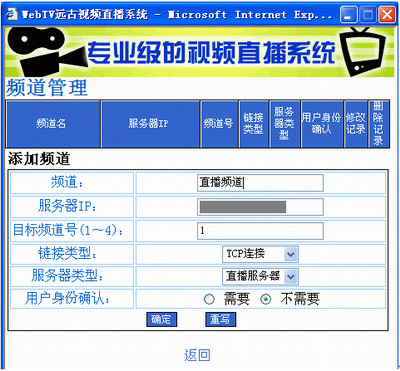Close the WebTV browser window
Screen dimensions: 400x371
(387, 15)
